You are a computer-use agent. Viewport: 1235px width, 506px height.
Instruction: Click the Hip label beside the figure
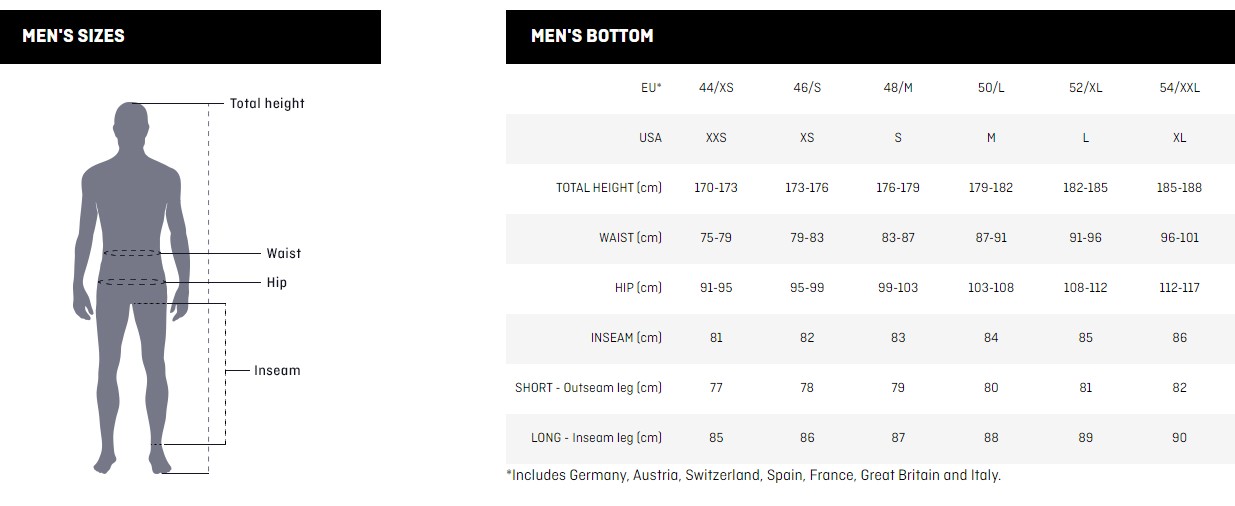[x=277, y=283]
